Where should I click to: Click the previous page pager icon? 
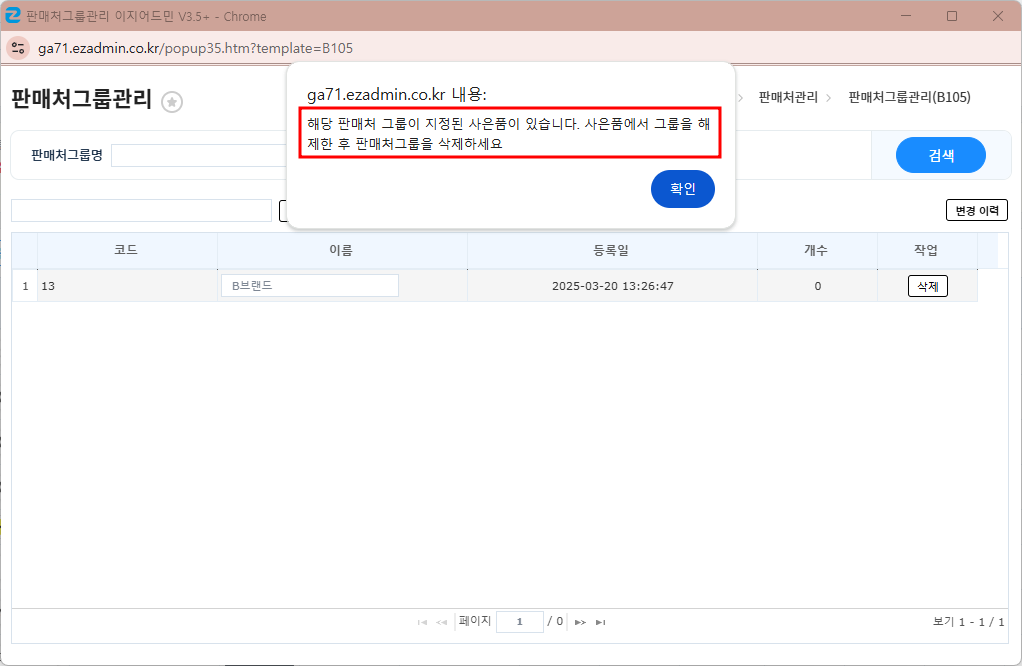click(x=441, y=622)
